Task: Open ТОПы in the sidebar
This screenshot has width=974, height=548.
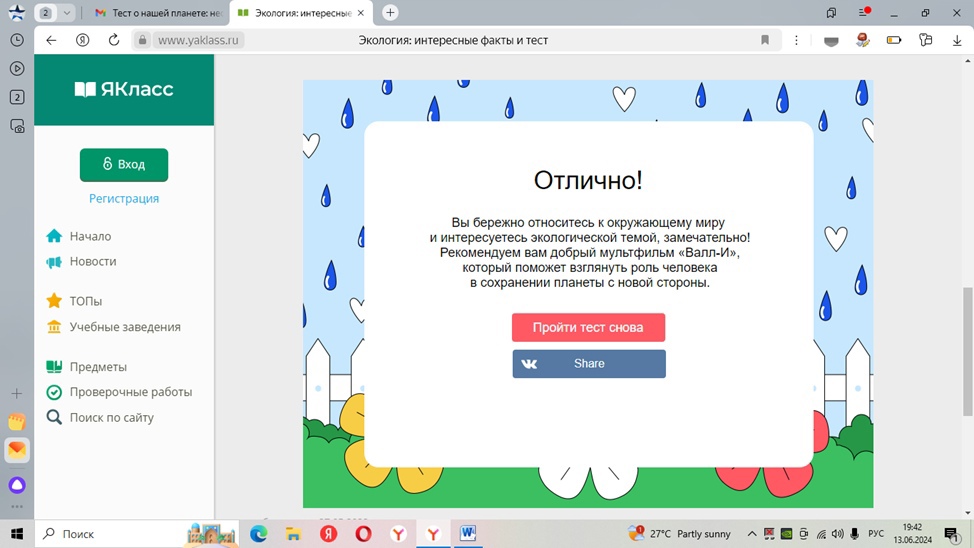Action: coord(86,301)
